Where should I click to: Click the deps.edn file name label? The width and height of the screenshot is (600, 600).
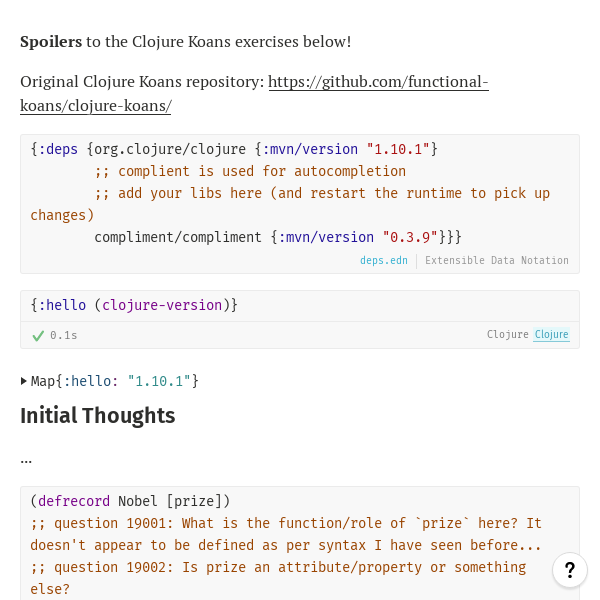pos(384,260)
